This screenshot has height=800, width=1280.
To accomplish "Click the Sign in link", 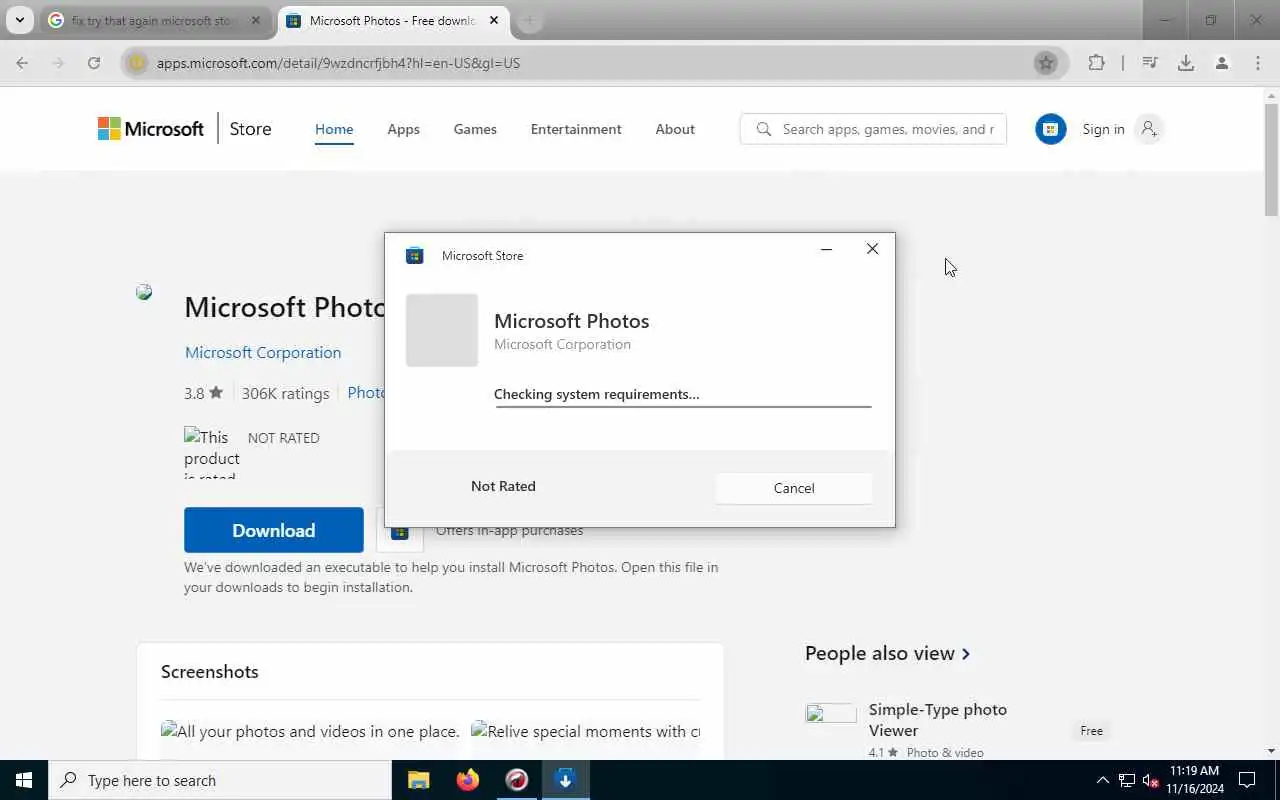I will [1103, 129].
